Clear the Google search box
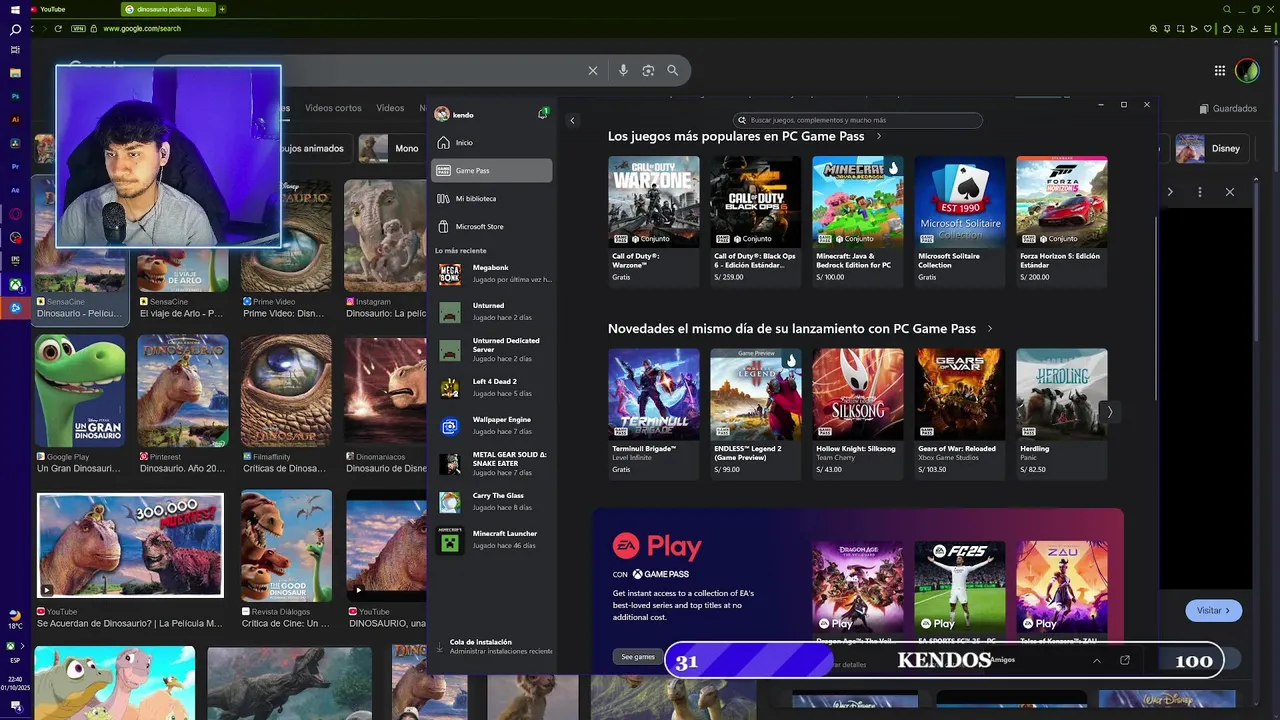This screenshot has height=720, width=1280. pos(592,70)
